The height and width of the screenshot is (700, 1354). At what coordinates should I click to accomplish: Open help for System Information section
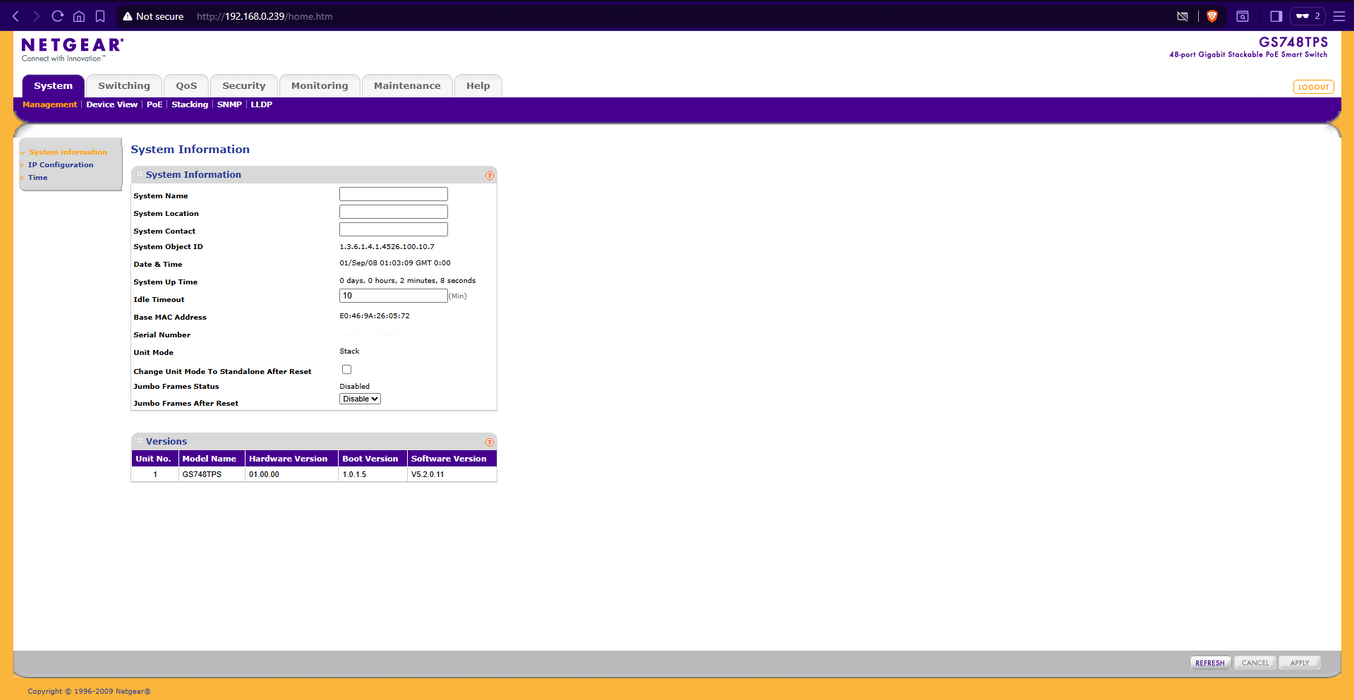tap(489, 175)
